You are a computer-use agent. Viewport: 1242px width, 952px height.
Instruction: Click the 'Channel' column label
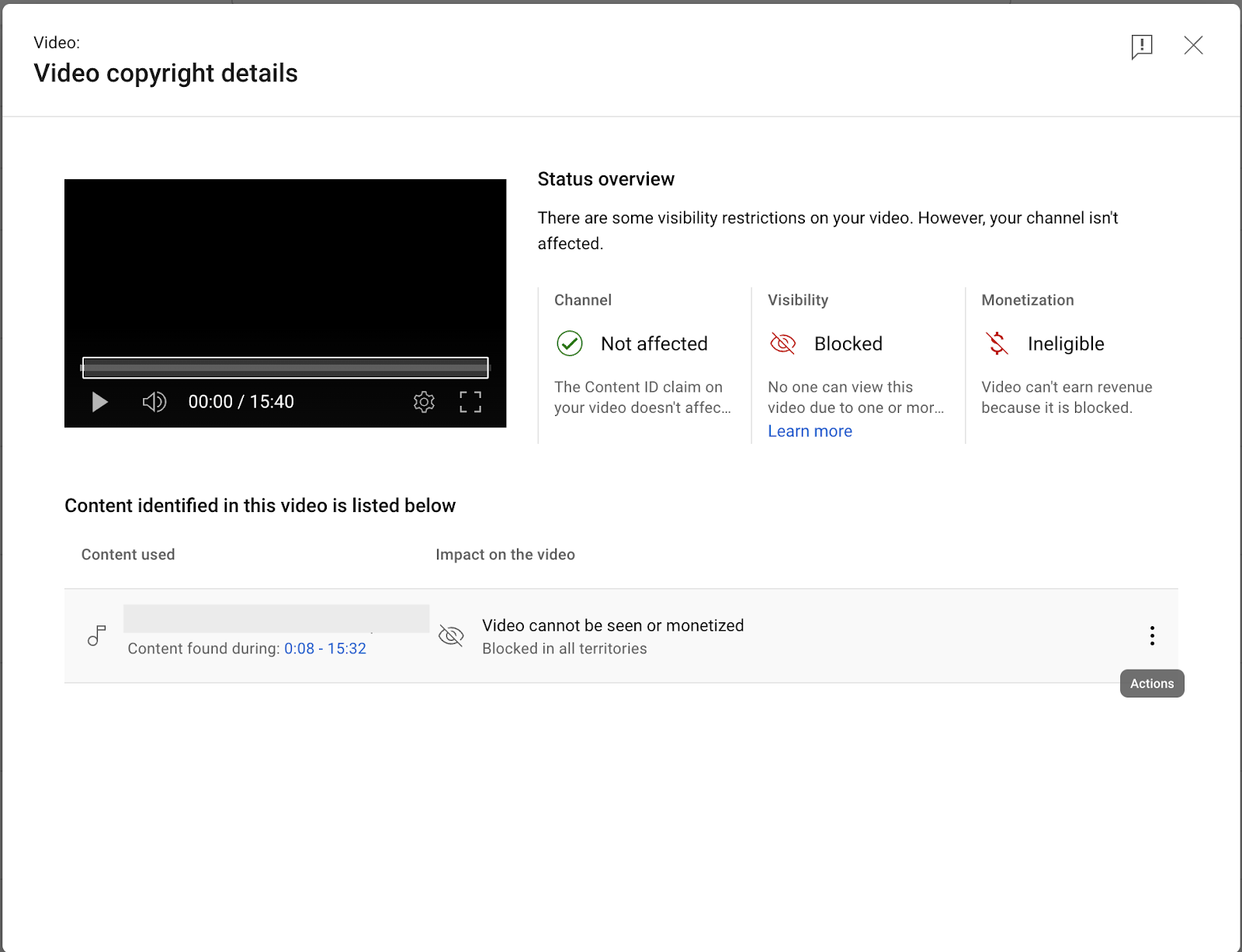pos(583,300)
